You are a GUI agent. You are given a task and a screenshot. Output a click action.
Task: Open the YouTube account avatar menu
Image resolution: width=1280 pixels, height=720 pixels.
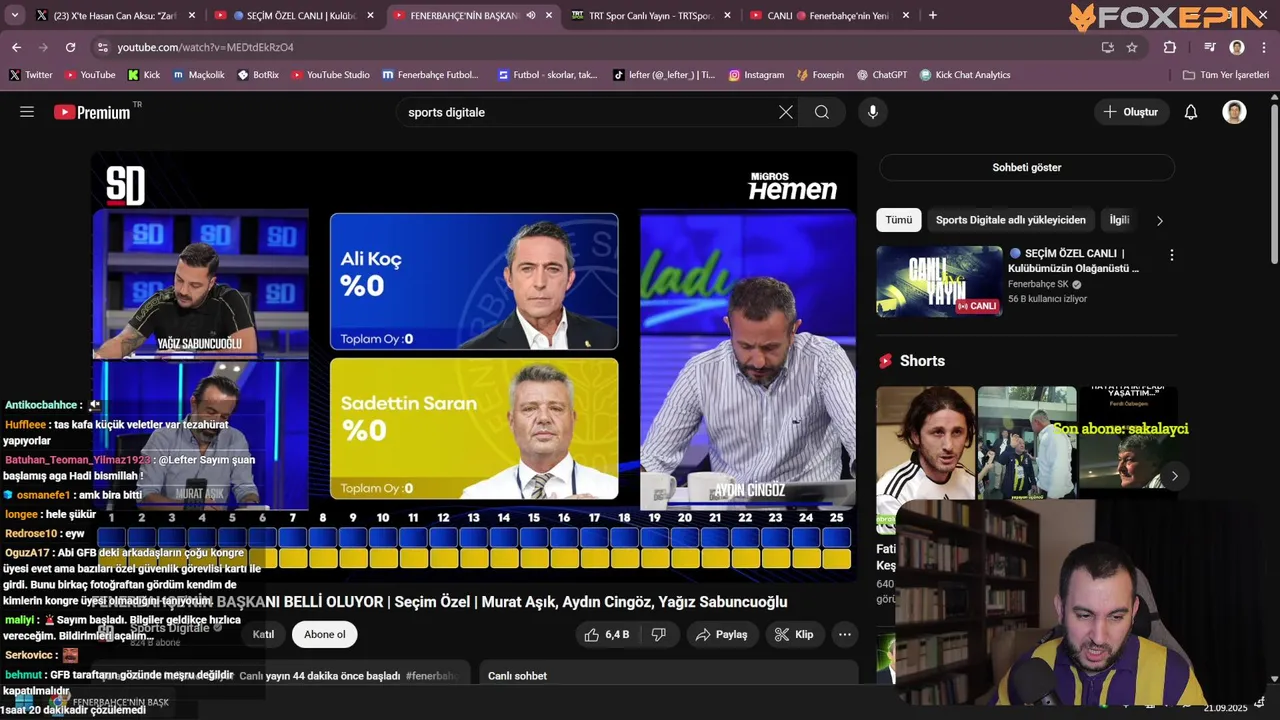pyautogui.click(x=1234, y=112)
